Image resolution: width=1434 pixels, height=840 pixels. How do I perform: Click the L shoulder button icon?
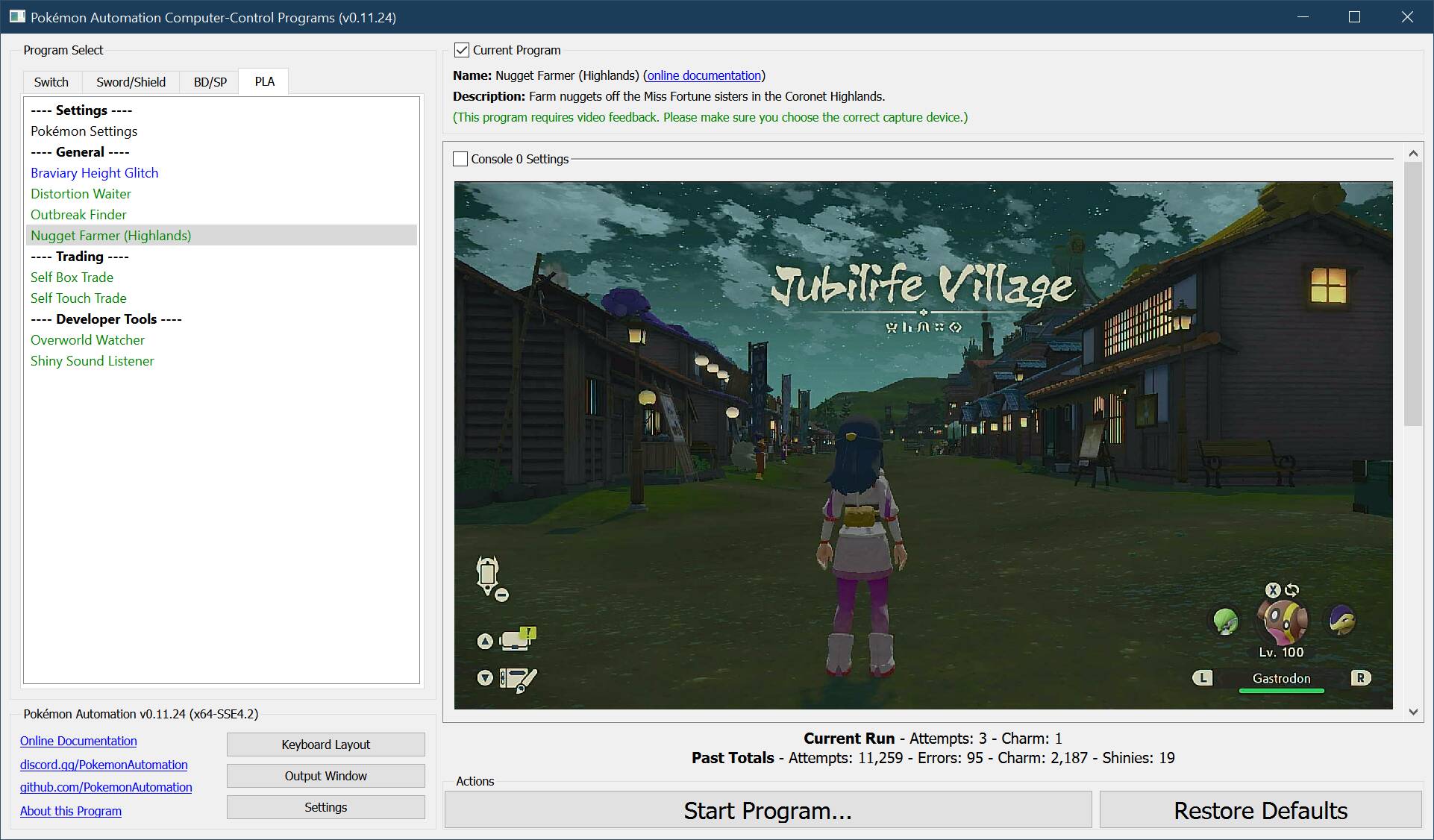point(1202,678)
